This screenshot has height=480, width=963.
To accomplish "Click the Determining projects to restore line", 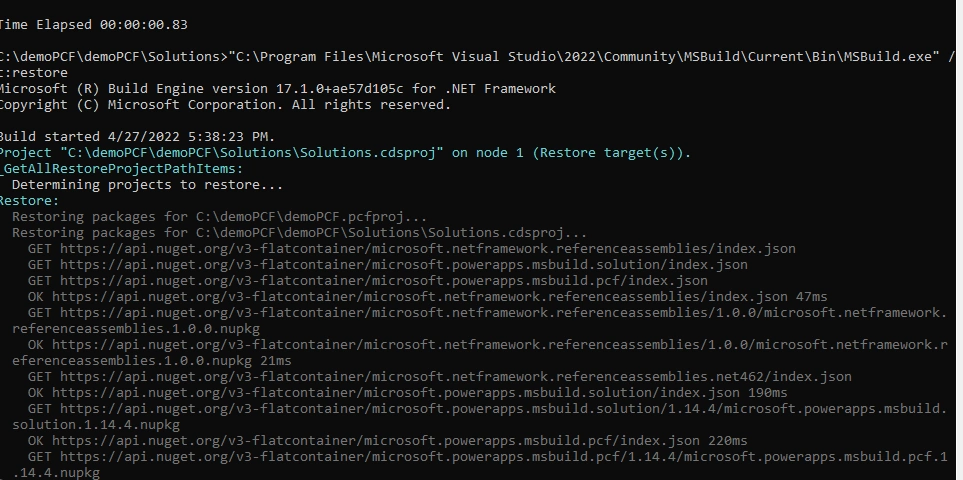I will point(147,184).
